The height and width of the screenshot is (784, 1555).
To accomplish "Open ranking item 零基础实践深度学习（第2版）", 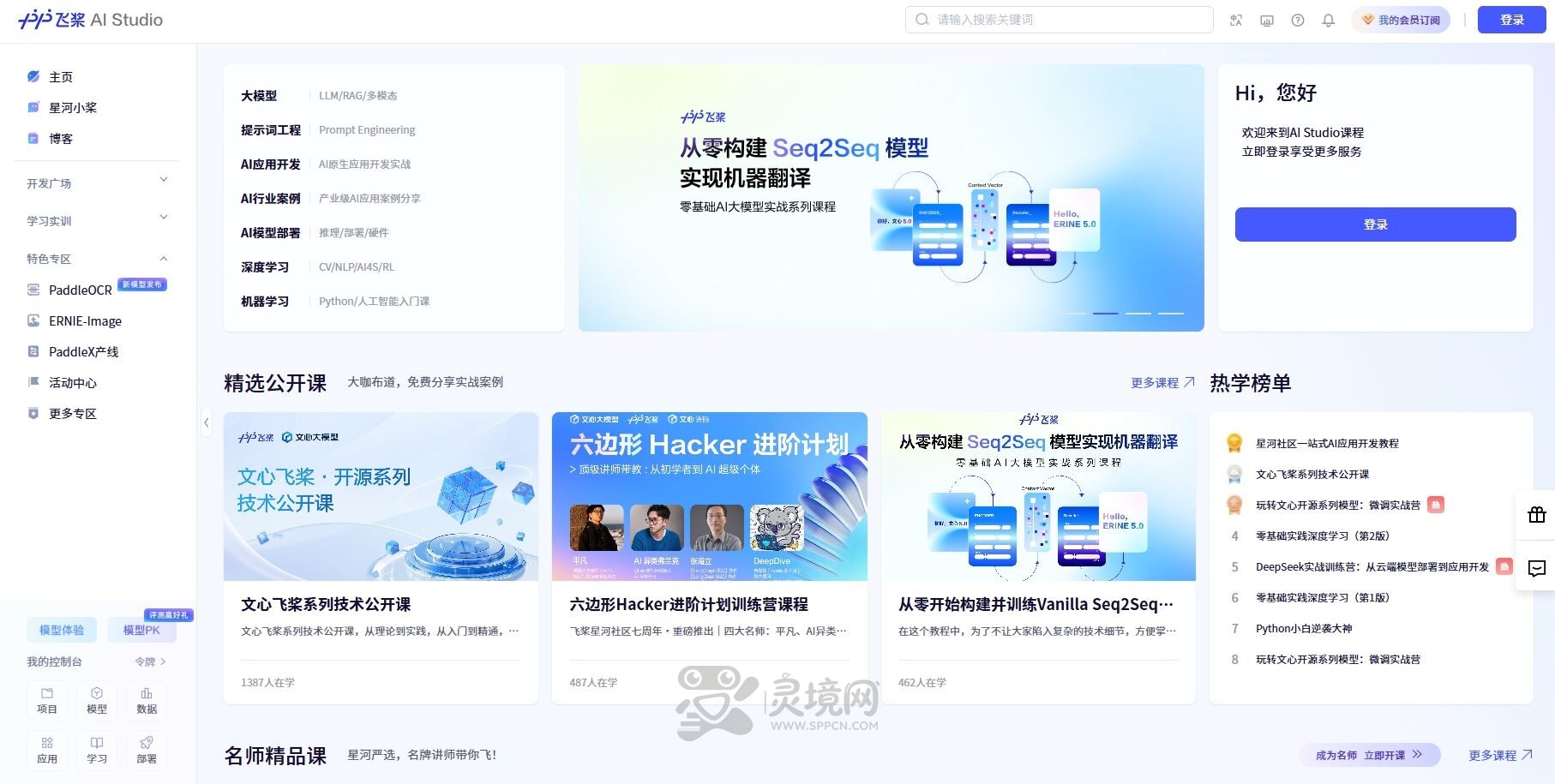I will tap(1323, 536).
